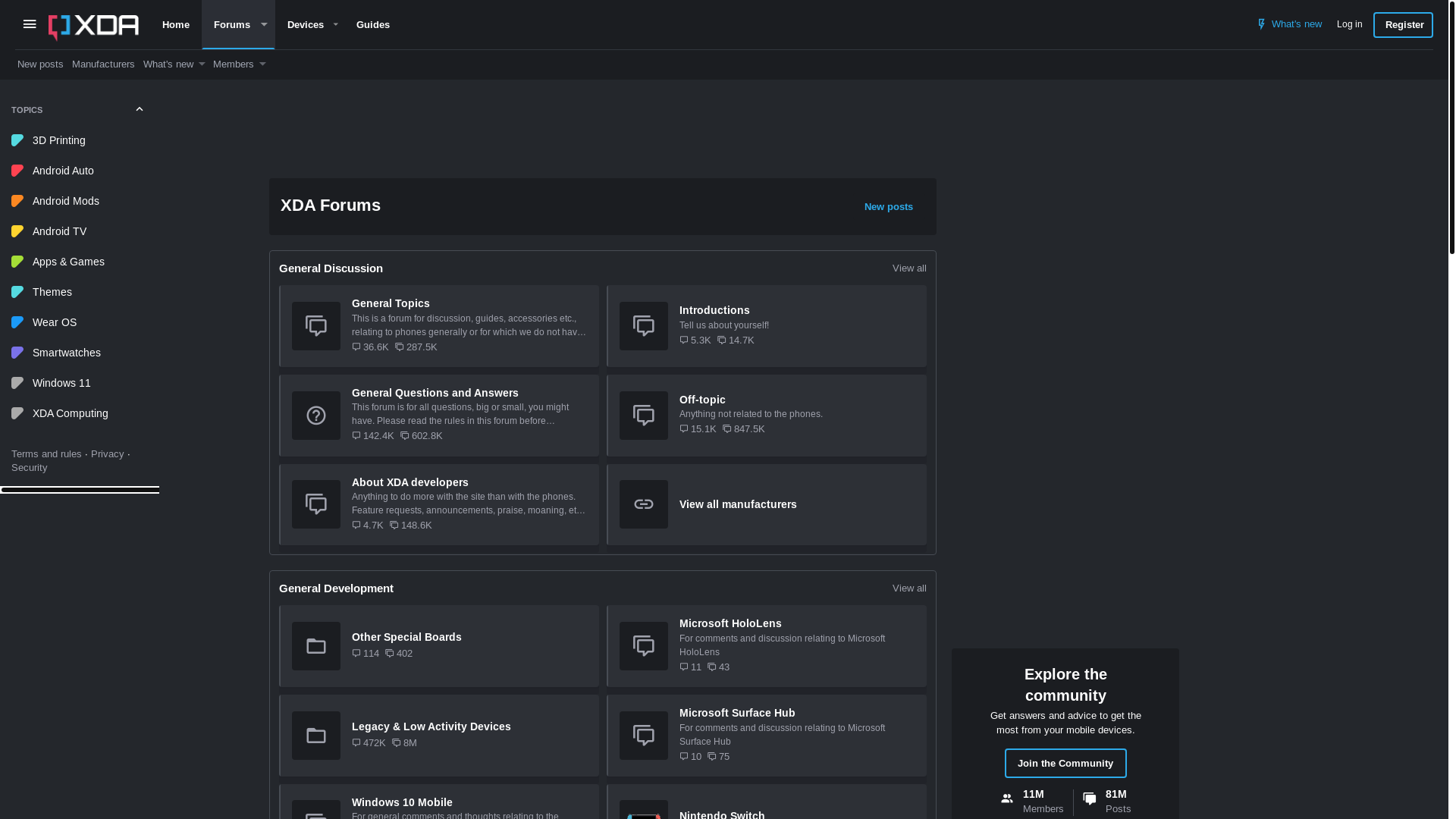Click the Wear OS topic tag icon
The image size is (1456, 819).
click(17, 322)
